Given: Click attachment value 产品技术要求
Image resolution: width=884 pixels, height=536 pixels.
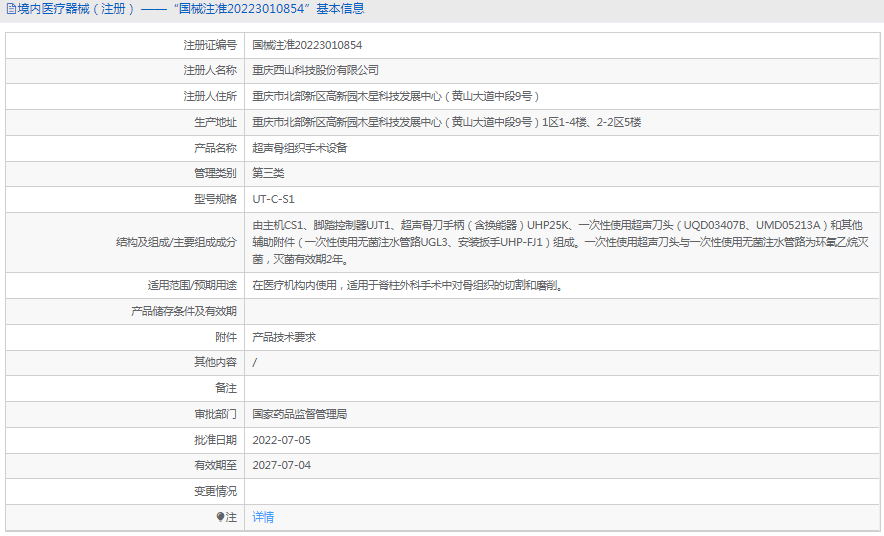Looking at the screenshot, I should click(x=284, y=337).
